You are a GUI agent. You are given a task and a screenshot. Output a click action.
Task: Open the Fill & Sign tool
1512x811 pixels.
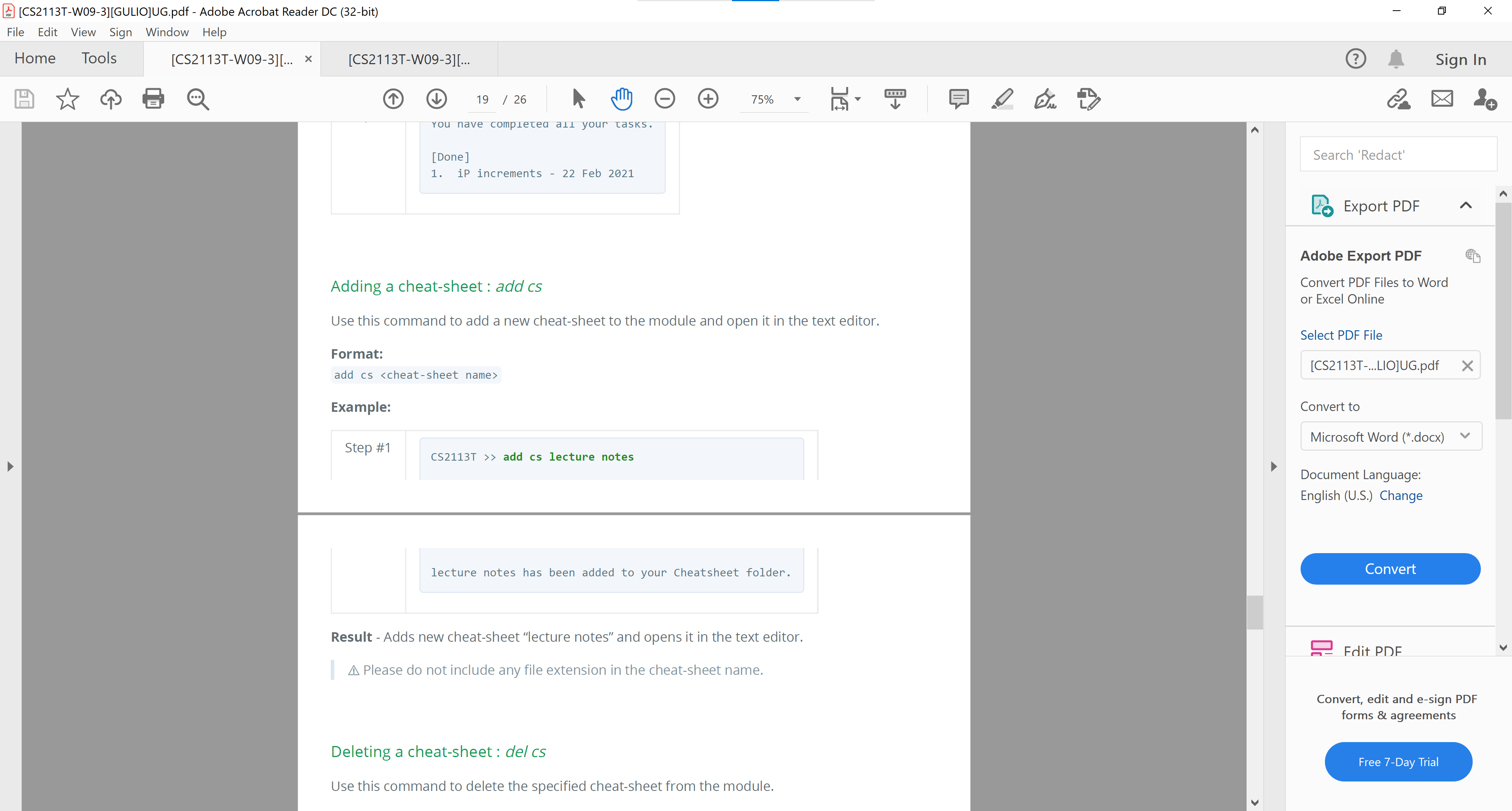(x=1045, y=98)
